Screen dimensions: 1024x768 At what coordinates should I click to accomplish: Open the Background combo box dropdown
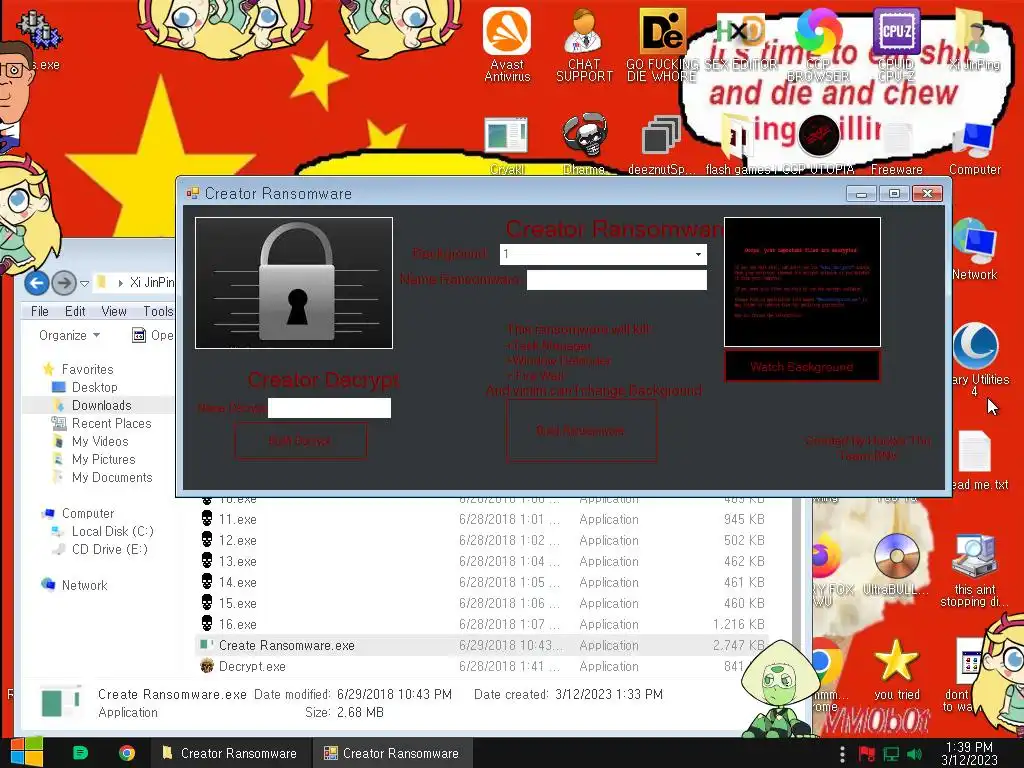tap(698, 254)
